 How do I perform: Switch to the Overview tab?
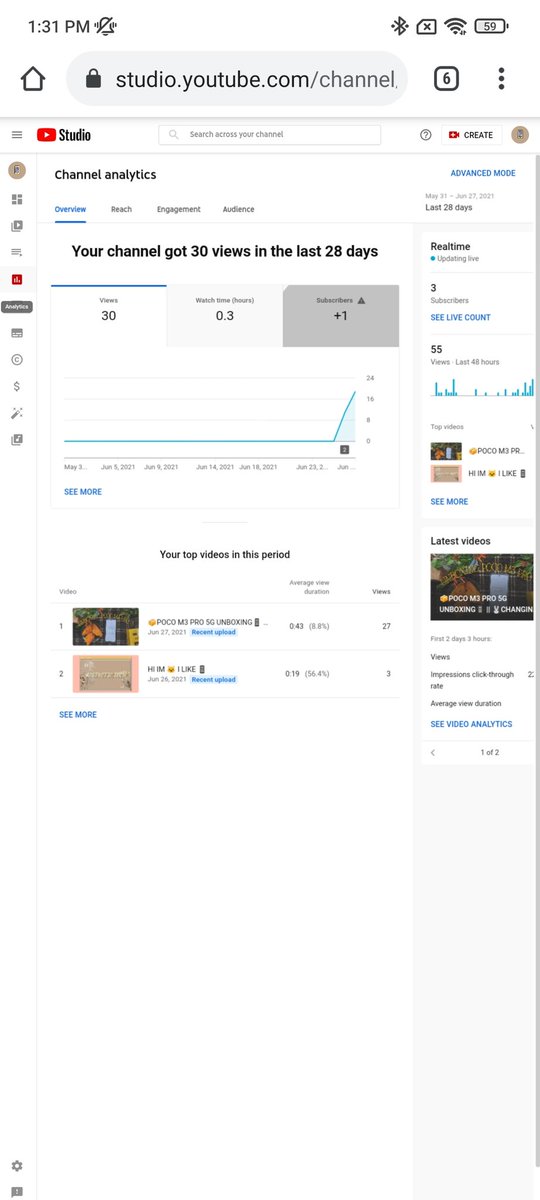pos(70,209)
